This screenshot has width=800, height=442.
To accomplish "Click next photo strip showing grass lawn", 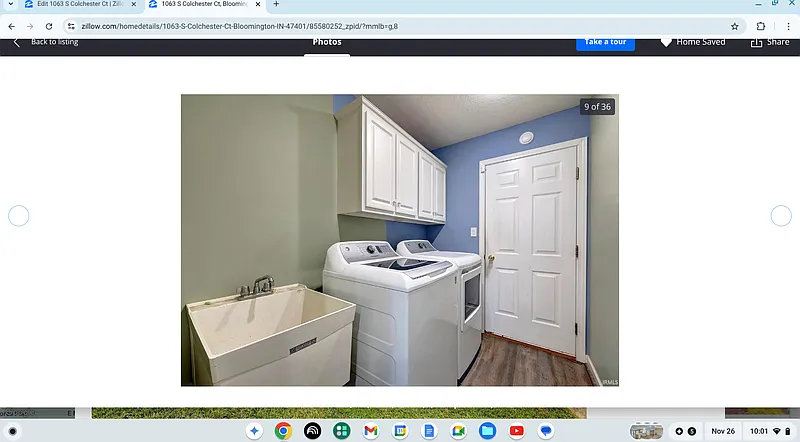I will pyautogui.click(x=339, y=413).
